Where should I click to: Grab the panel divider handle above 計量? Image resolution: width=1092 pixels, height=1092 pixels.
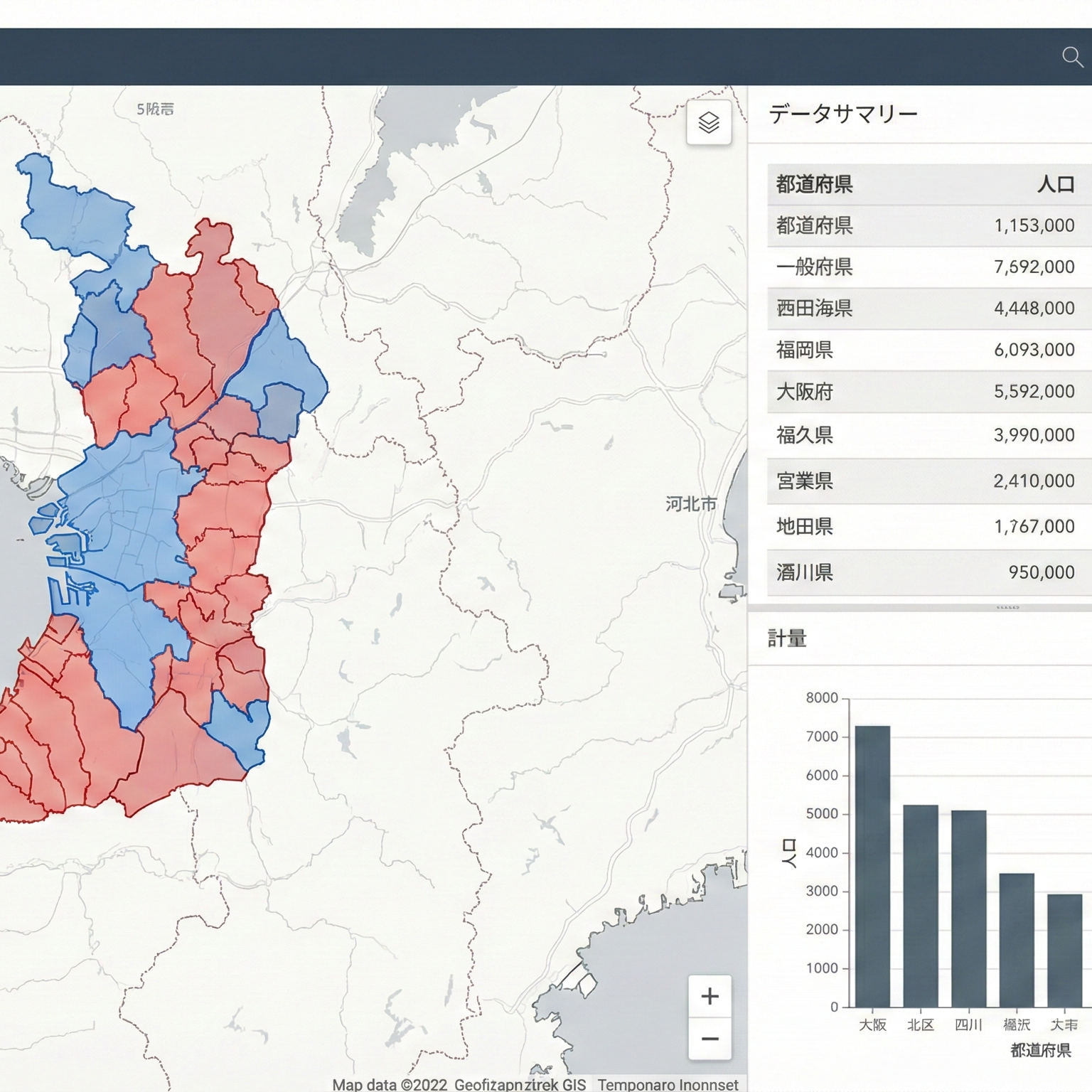(x=1007, y=608)
